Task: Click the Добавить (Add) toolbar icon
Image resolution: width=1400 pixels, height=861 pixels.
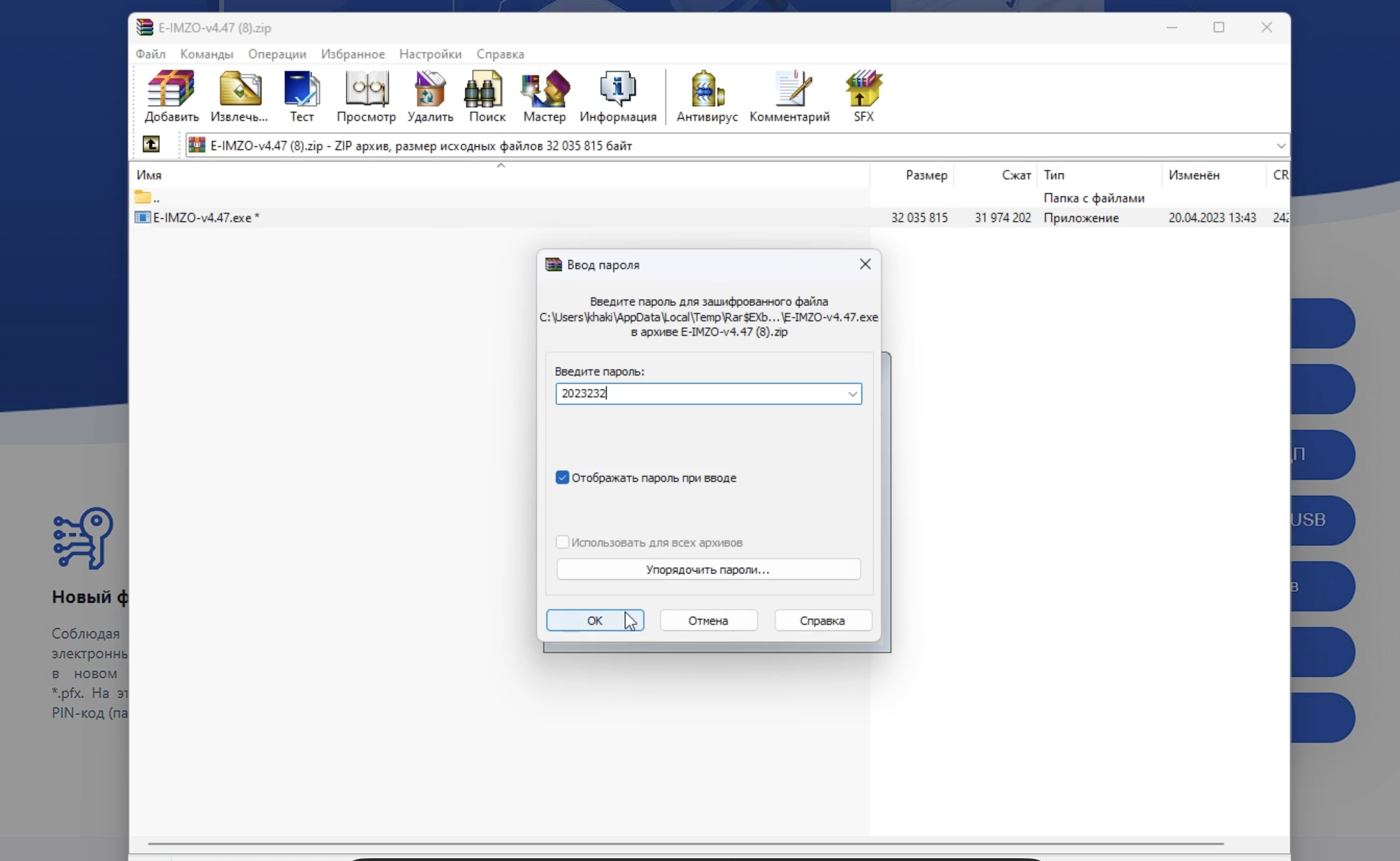Action: [x=171, y=96]
